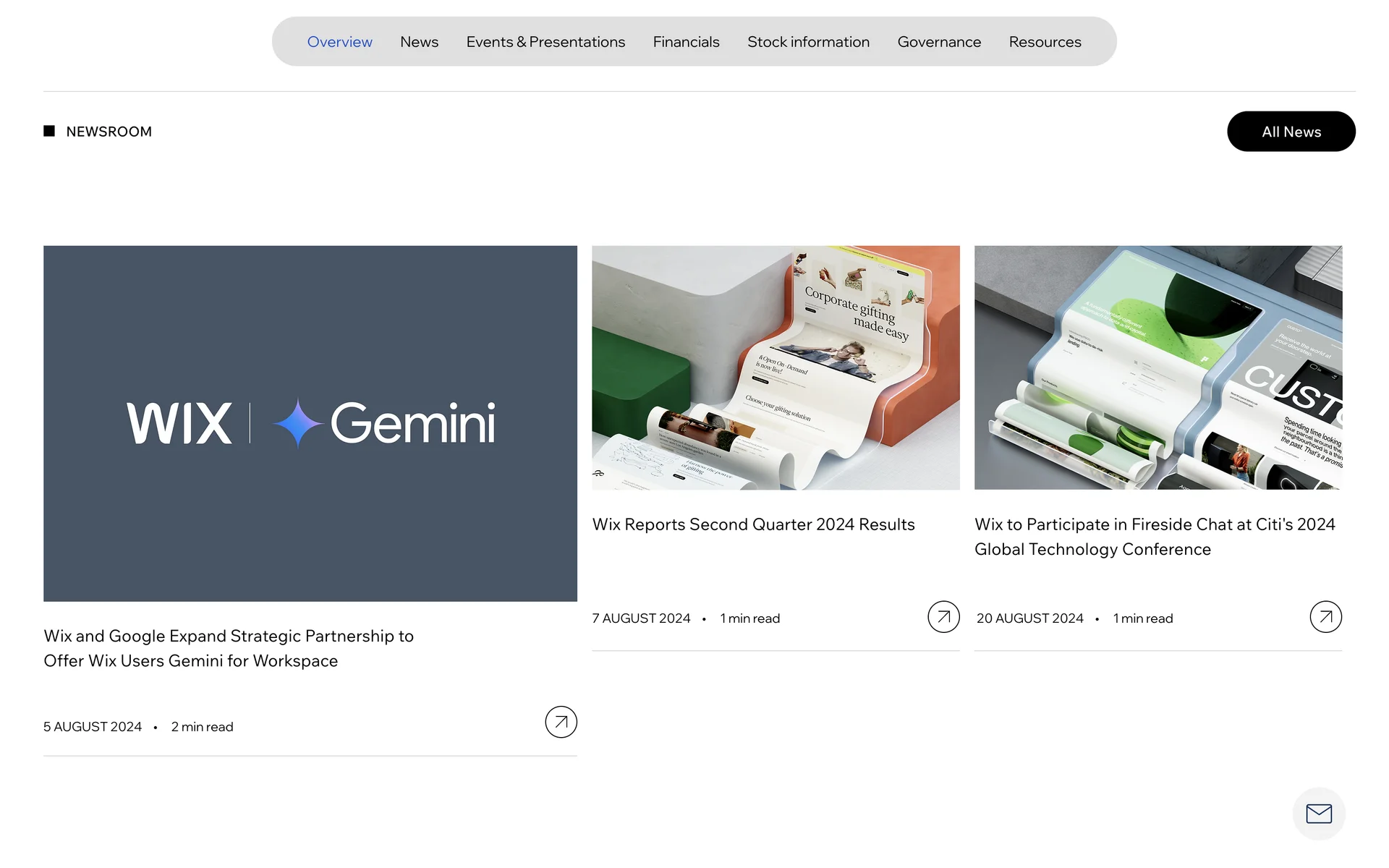Open the Overview tab
The image size is (1389, 868).
point(339,42)
